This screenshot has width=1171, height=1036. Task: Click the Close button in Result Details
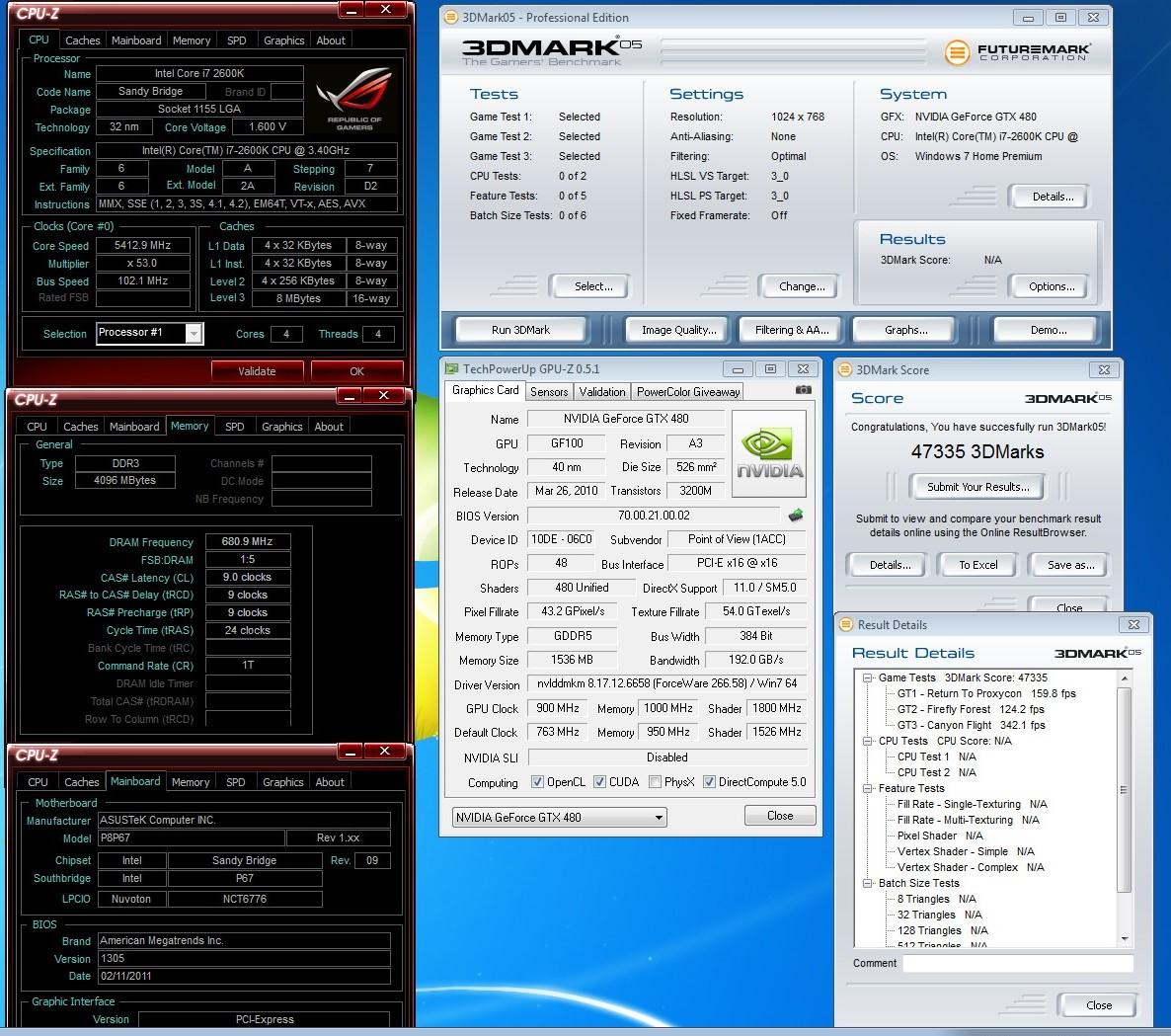(1099, 1005)
